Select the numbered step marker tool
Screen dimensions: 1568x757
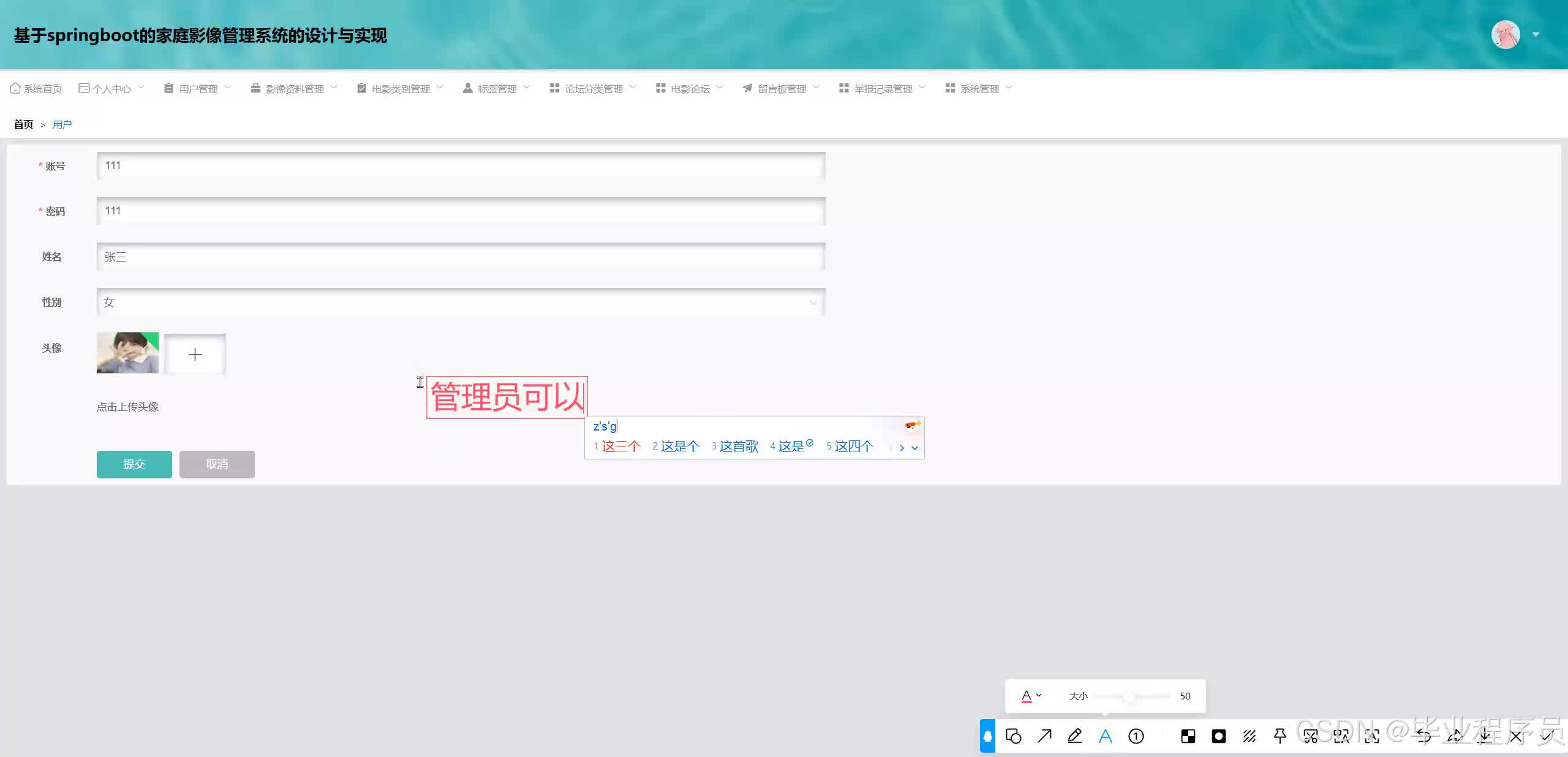coord(1136,736)
